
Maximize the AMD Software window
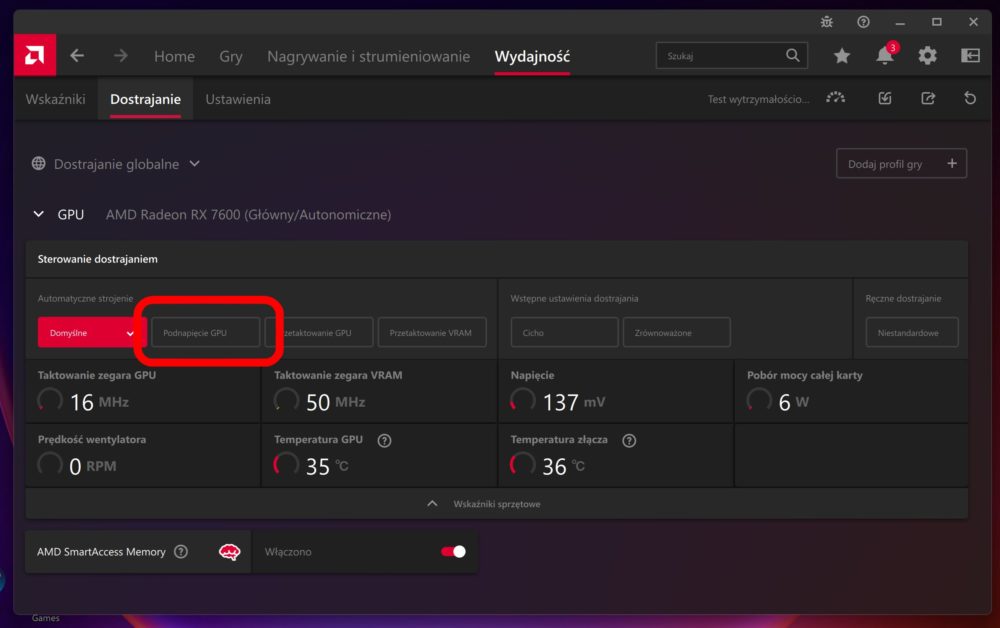point(936,22)
